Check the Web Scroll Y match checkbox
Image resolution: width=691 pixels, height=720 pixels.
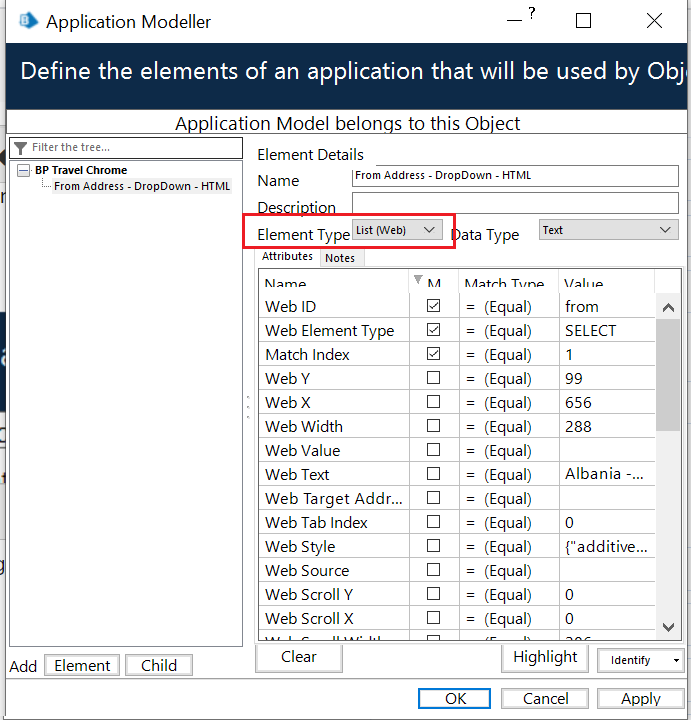[433, 594]
